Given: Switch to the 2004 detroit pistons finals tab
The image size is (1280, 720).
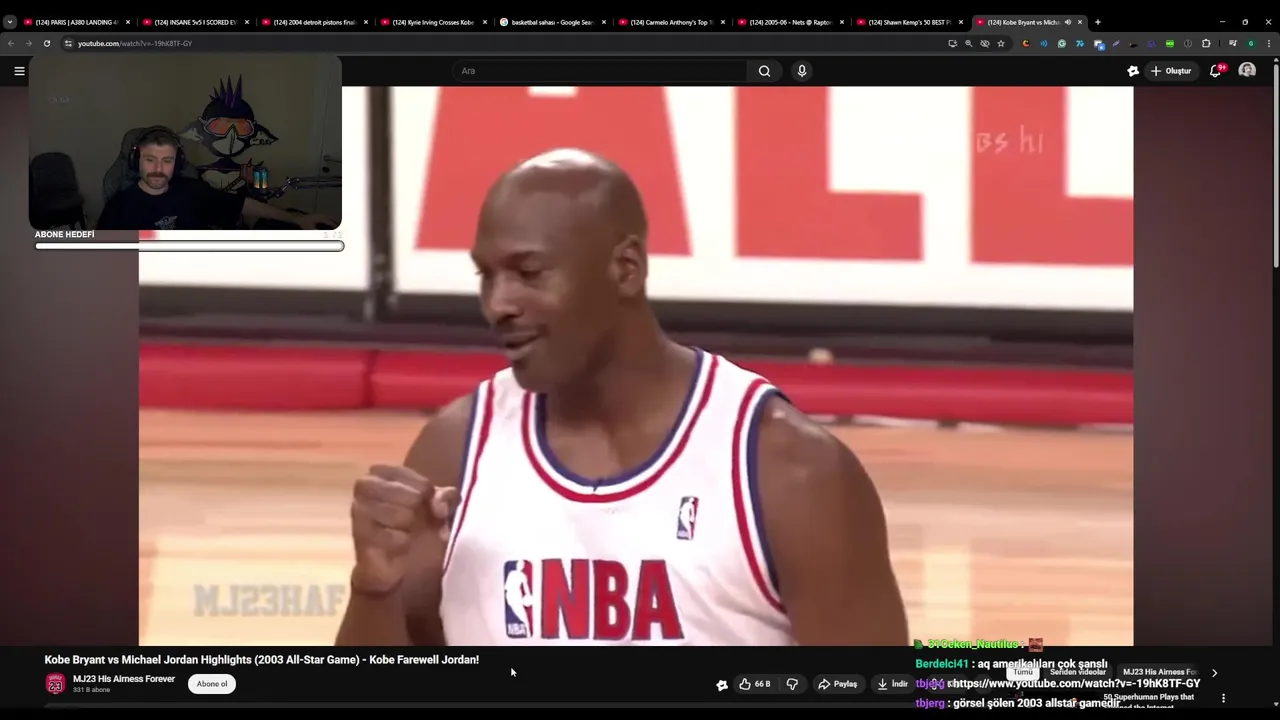Looking at the screenshot, I should click(x=313, y=22).
